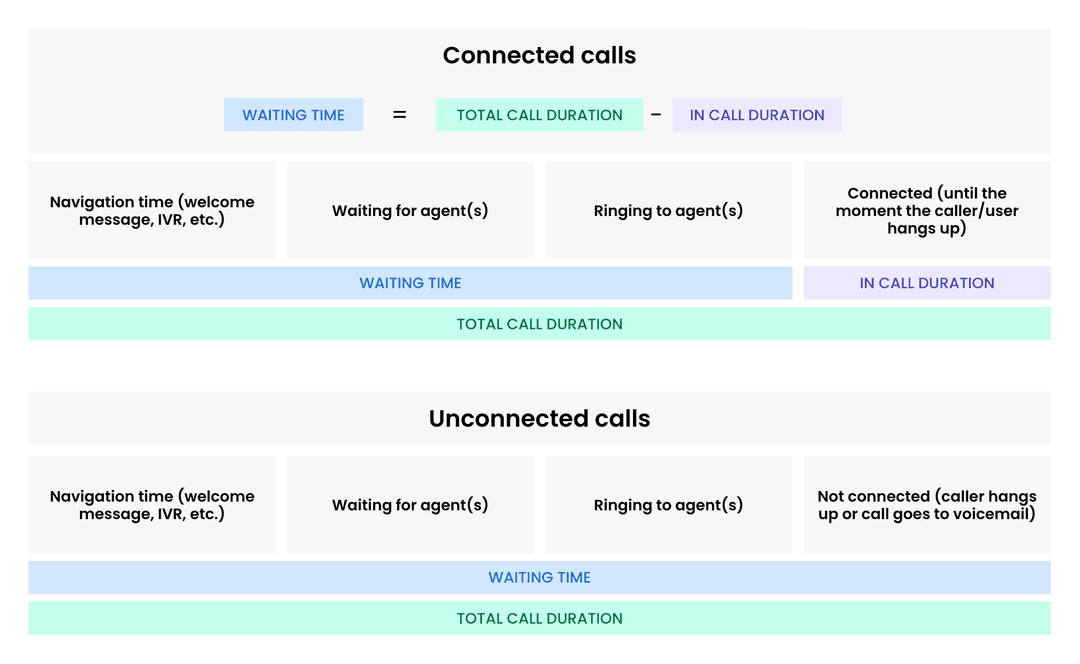Click the equals sign in the formula

point(399,115)
